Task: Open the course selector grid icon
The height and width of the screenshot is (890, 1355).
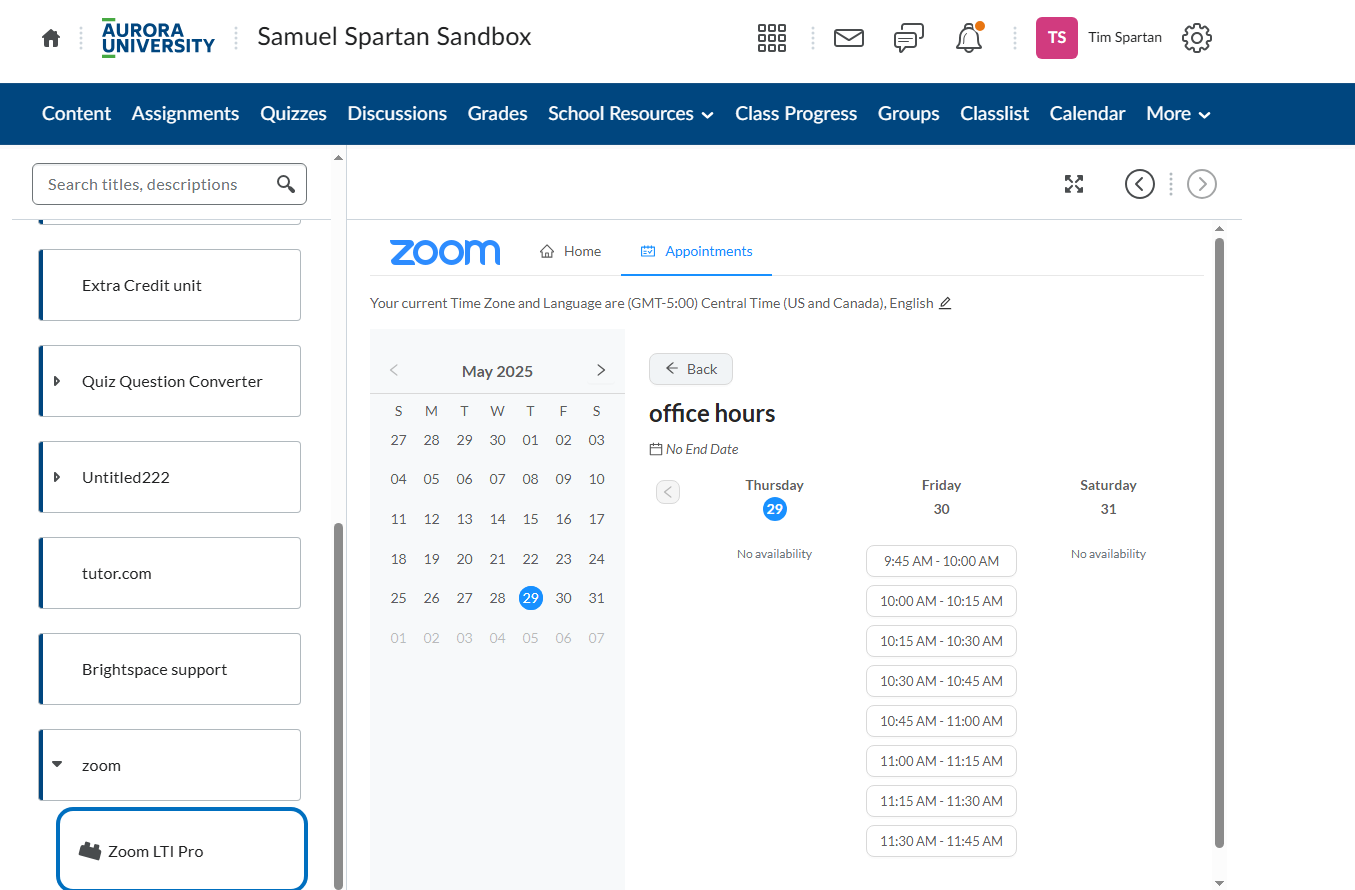Action: (x=772, y=38)
